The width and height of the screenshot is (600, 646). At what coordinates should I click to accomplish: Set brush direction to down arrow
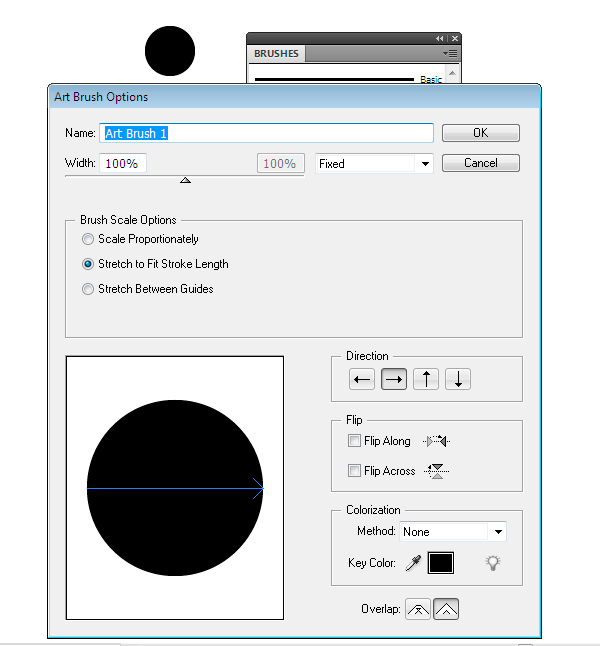tap(458, 379)
